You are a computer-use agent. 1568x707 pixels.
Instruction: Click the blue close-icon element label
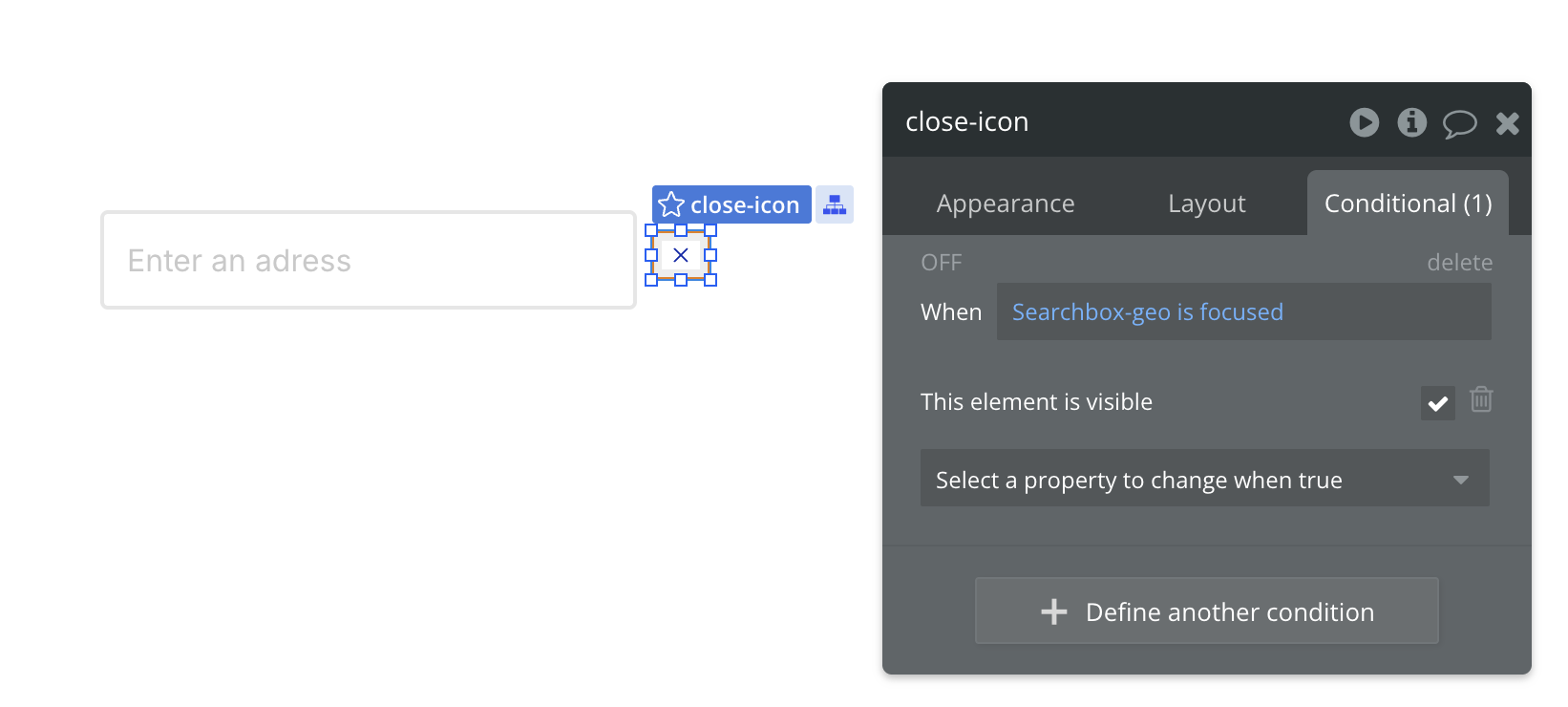pyautogui.click(x=744, y=204)
